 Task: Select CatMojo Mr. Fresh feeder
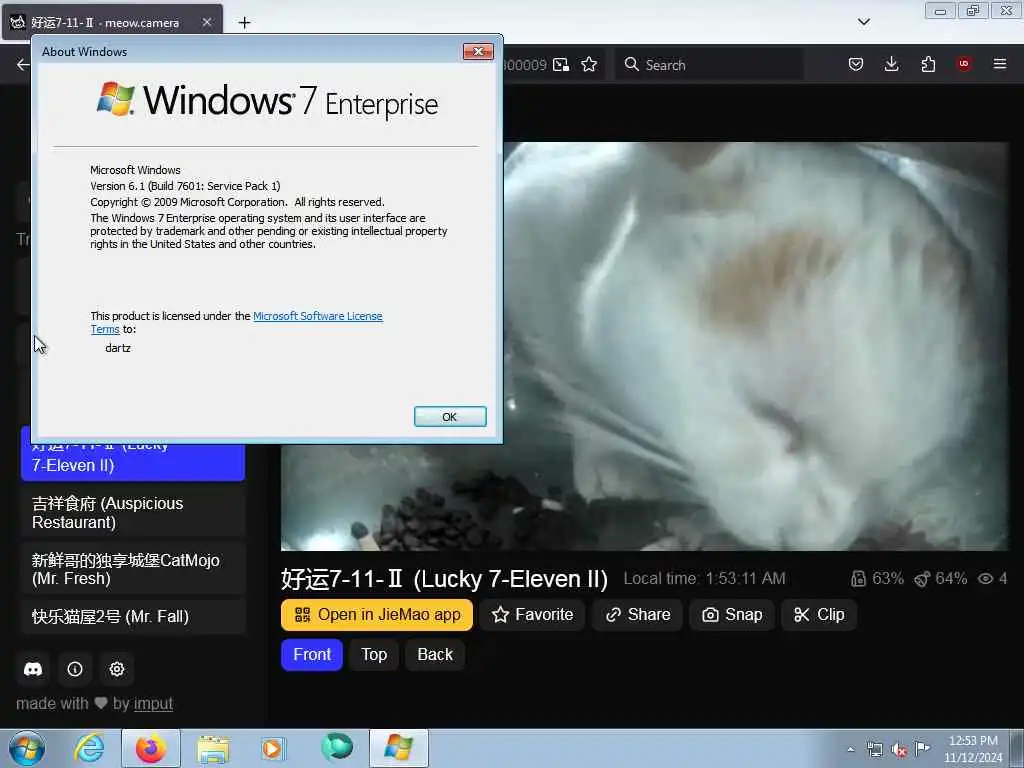[133, 569]
